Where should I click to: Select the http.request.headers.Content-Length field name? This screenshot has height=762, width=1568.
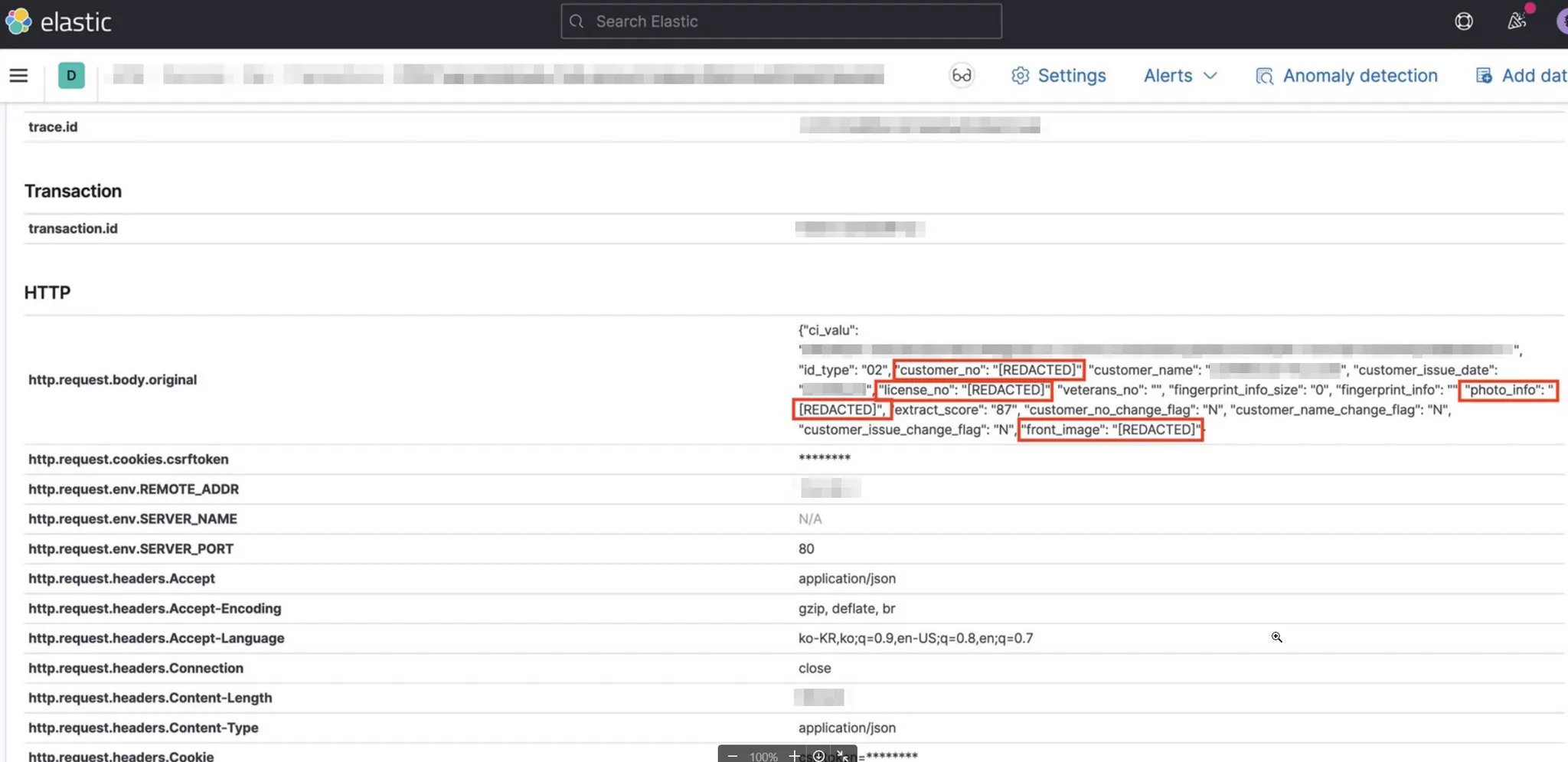pos(150,698)
